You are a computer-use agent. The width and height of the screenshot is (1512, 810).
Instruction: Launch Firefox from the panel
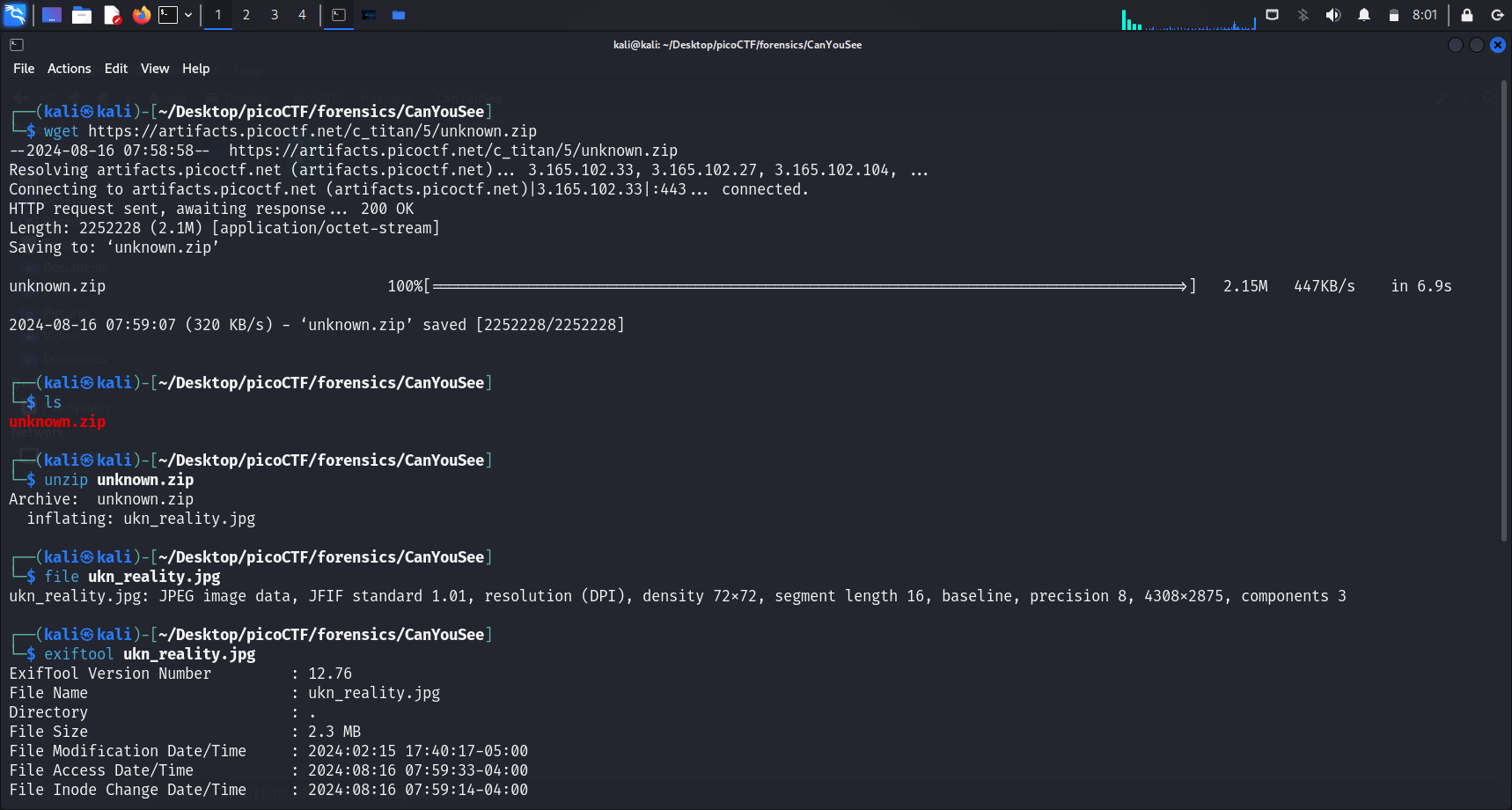pyautogui.click(x=141, y=15)
